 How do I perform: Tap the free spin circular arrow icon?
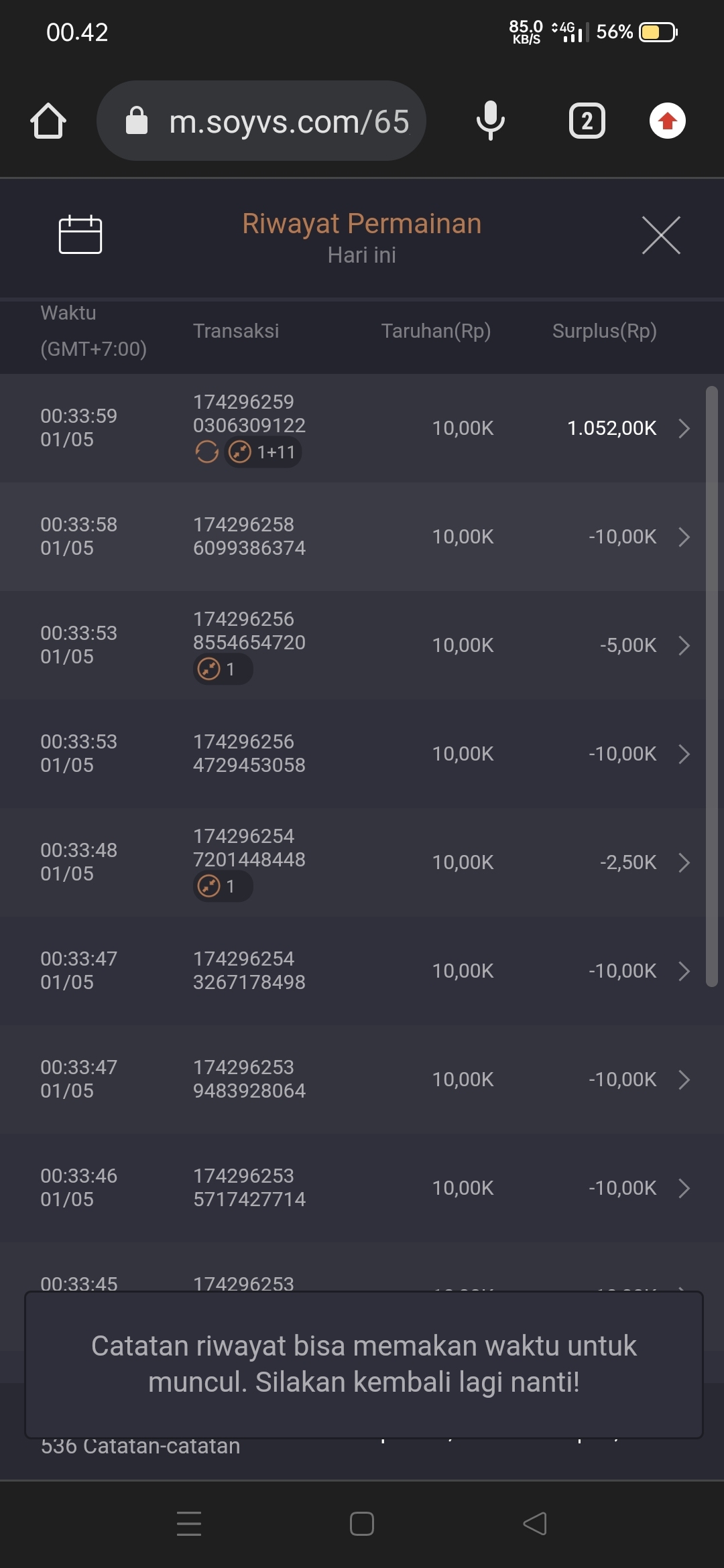[x=206, y=452]
